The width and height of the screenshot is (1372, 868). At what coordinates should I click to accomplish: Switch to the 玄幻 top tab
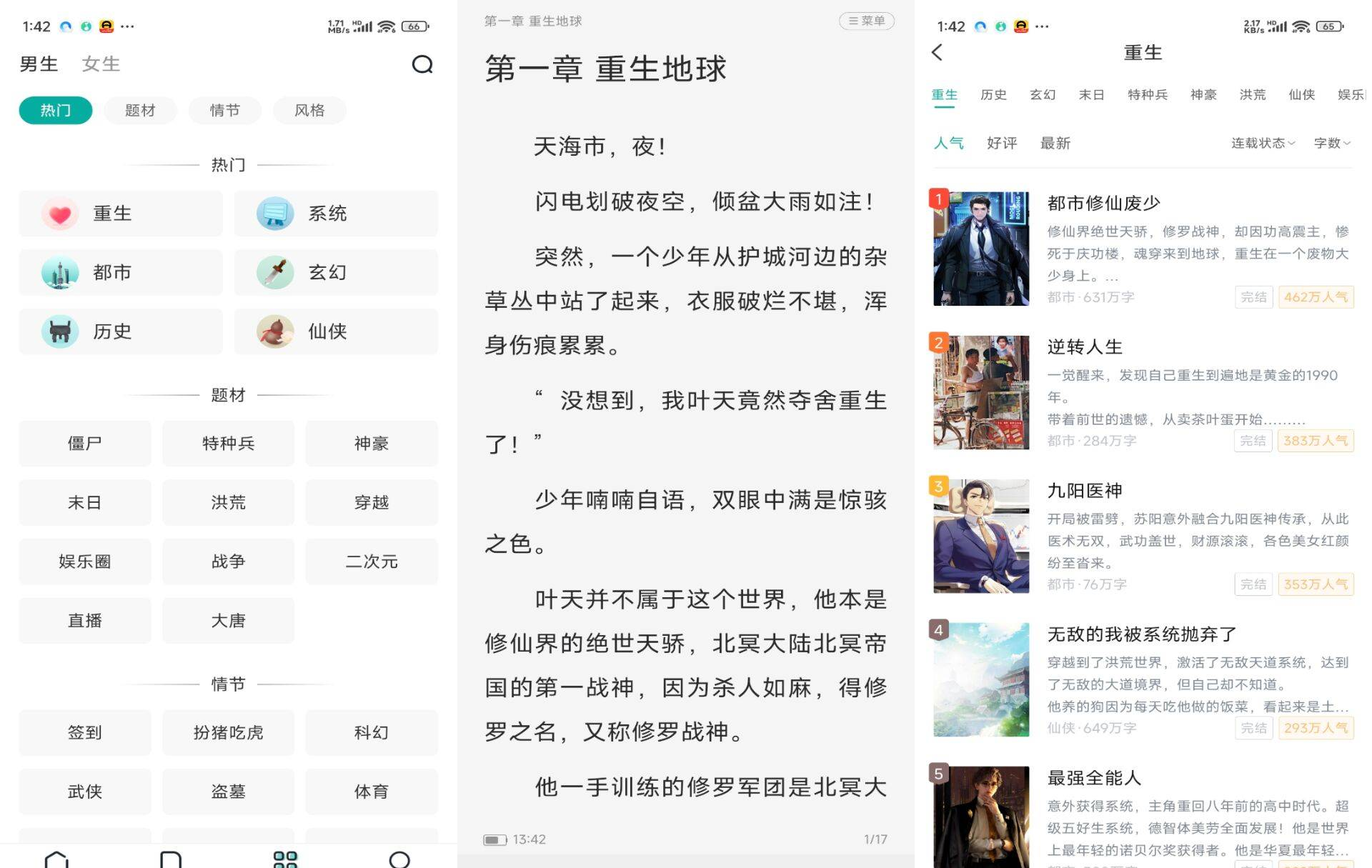1042,94
